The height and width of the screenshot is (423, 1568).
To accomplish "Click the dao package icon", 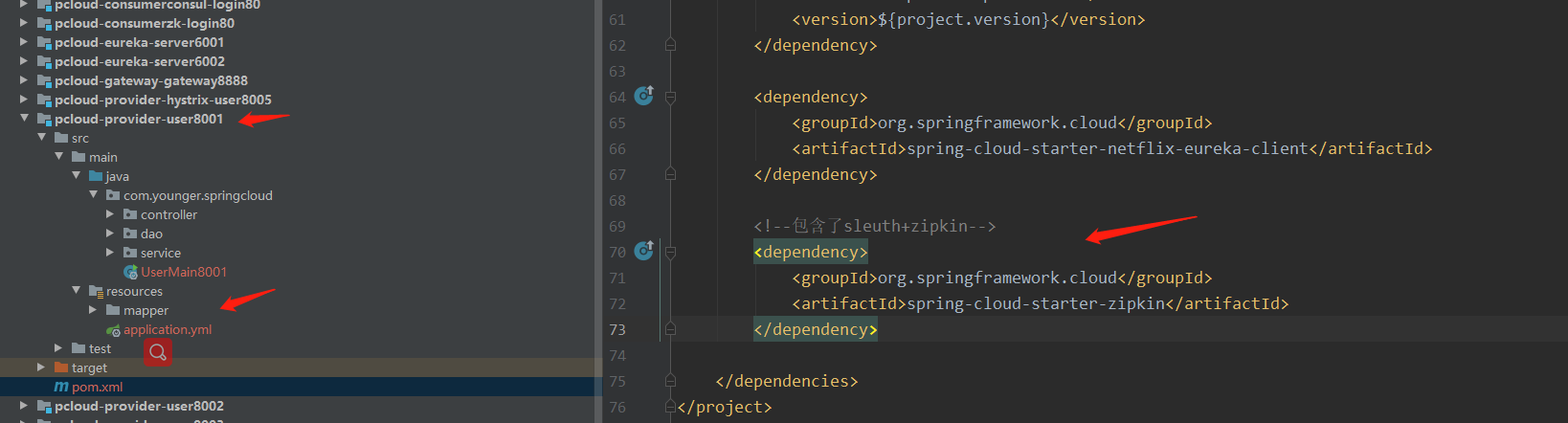I will (x=130, y=234).
